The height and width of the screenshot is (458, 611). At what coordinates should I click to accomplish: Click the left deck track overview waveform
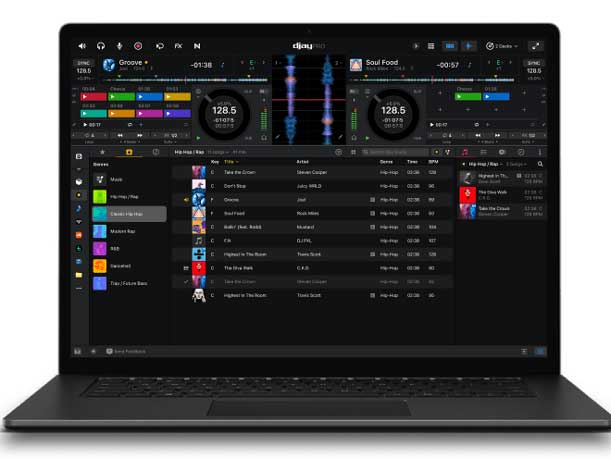(178, 80)
